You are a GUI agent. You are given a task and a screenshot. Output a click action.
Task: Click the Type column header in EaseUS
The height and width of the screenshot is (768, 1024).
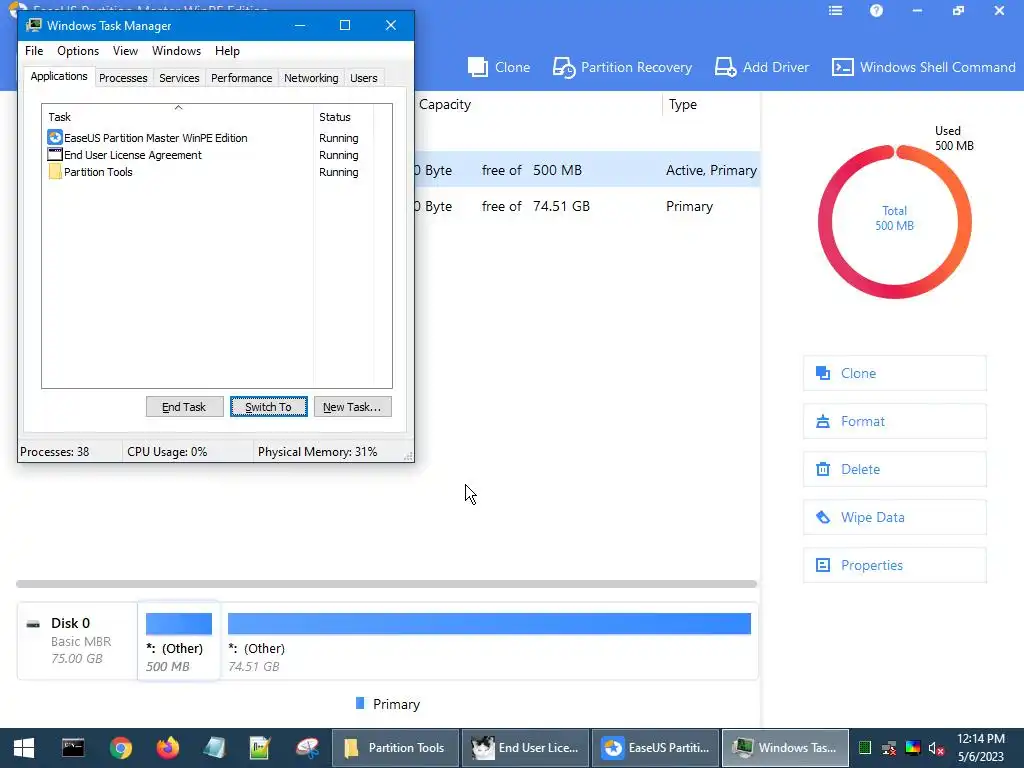682,104
